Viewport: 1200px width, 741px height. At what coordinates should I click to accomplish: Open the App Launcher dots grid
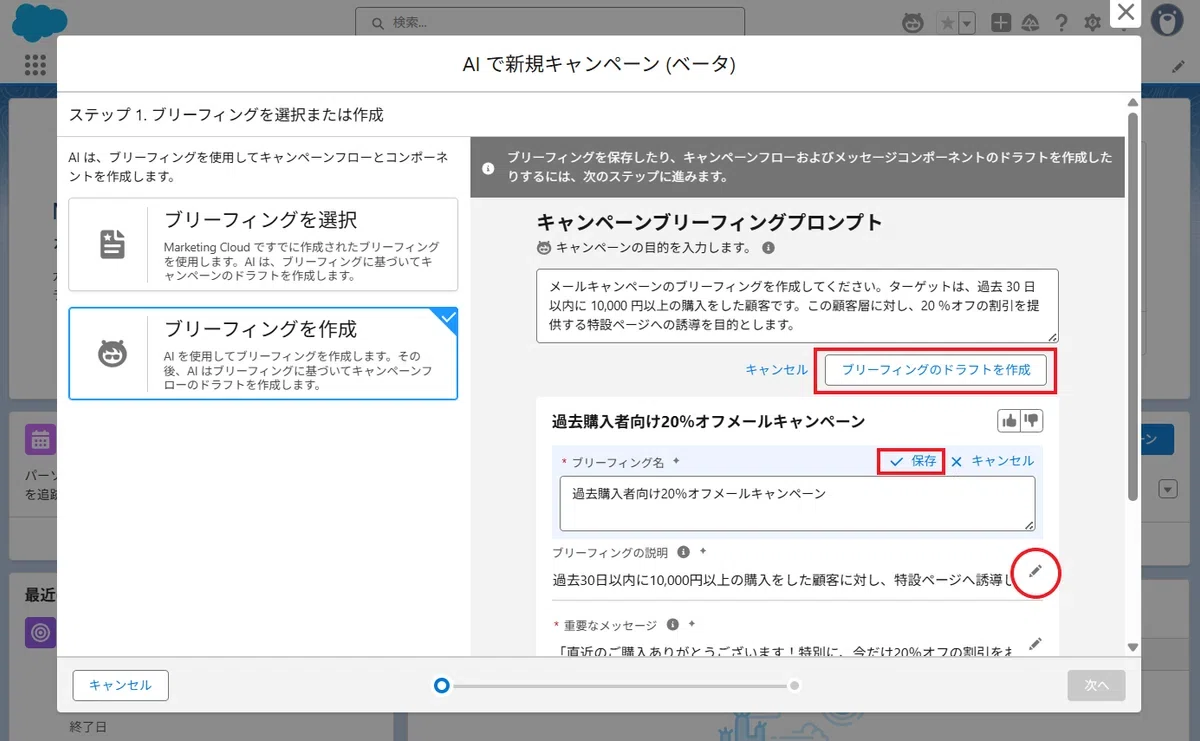(35, 65)
